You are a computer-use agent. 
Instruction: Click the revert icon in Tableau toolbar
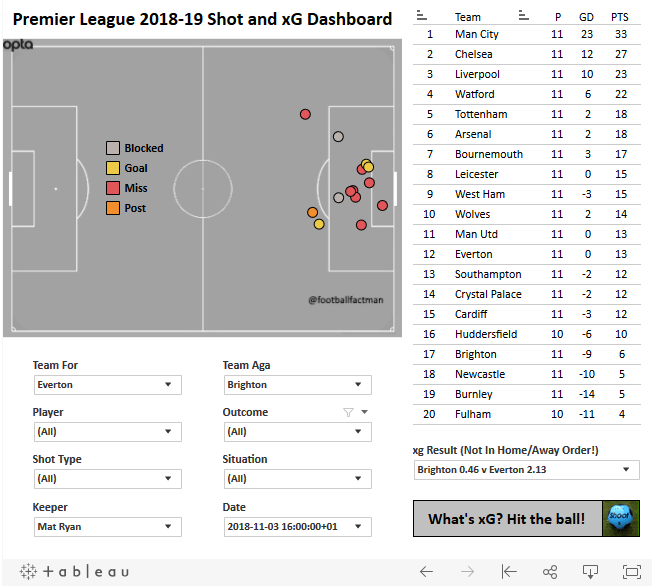click(508, 571)
